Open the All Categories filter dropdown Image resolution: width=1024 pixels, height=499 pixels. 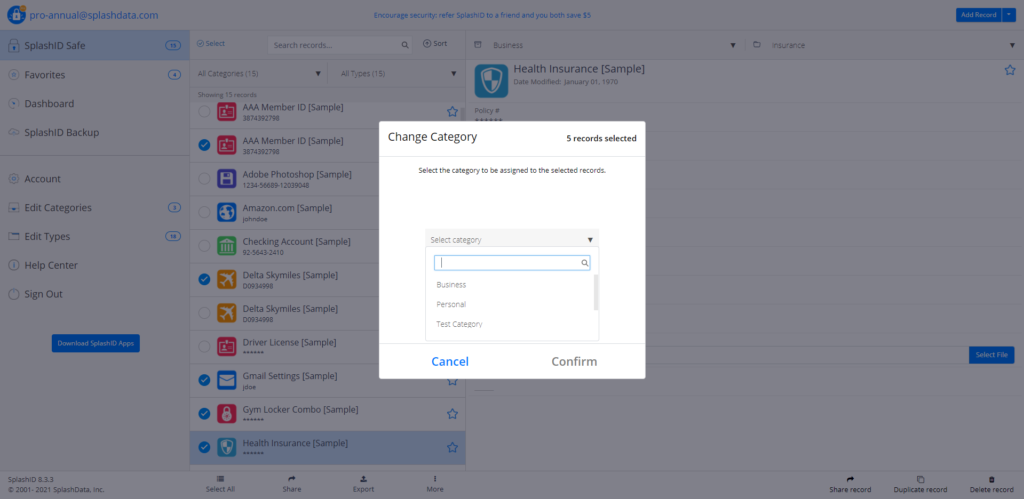coord(260,73)
